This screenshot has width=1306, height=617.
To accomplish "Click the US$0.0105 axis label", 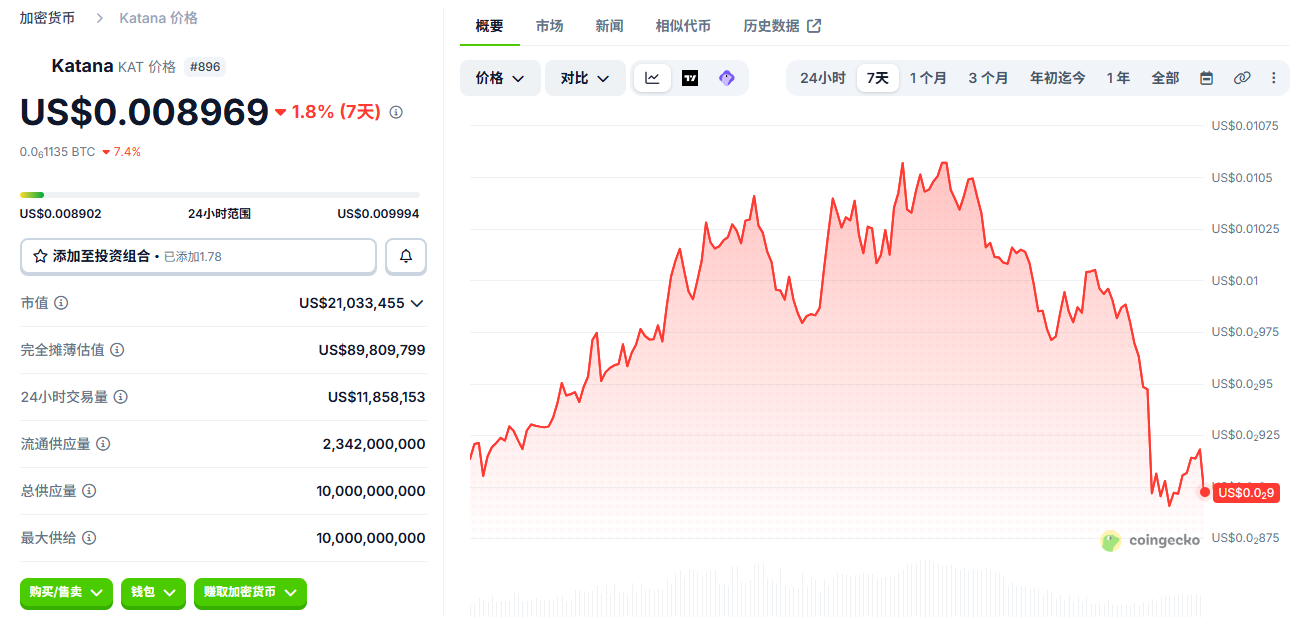I will tap(1242, 178).
